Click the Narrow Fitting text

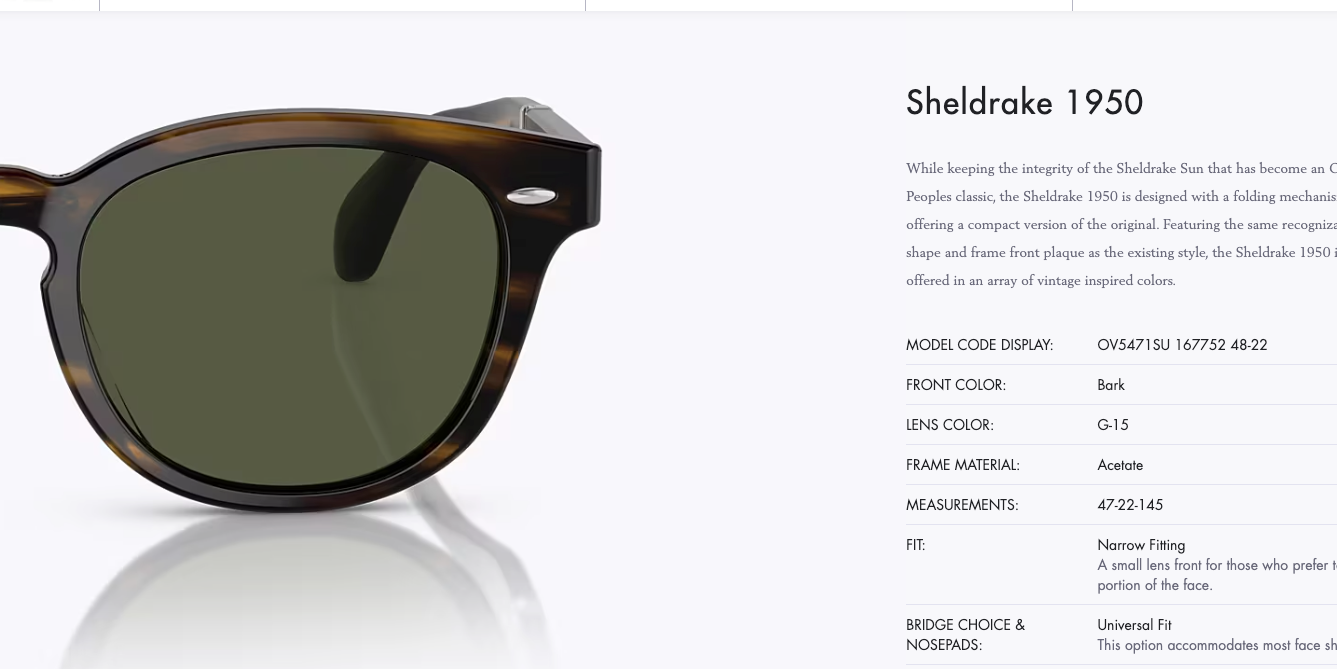click(x=1141, y=545)
